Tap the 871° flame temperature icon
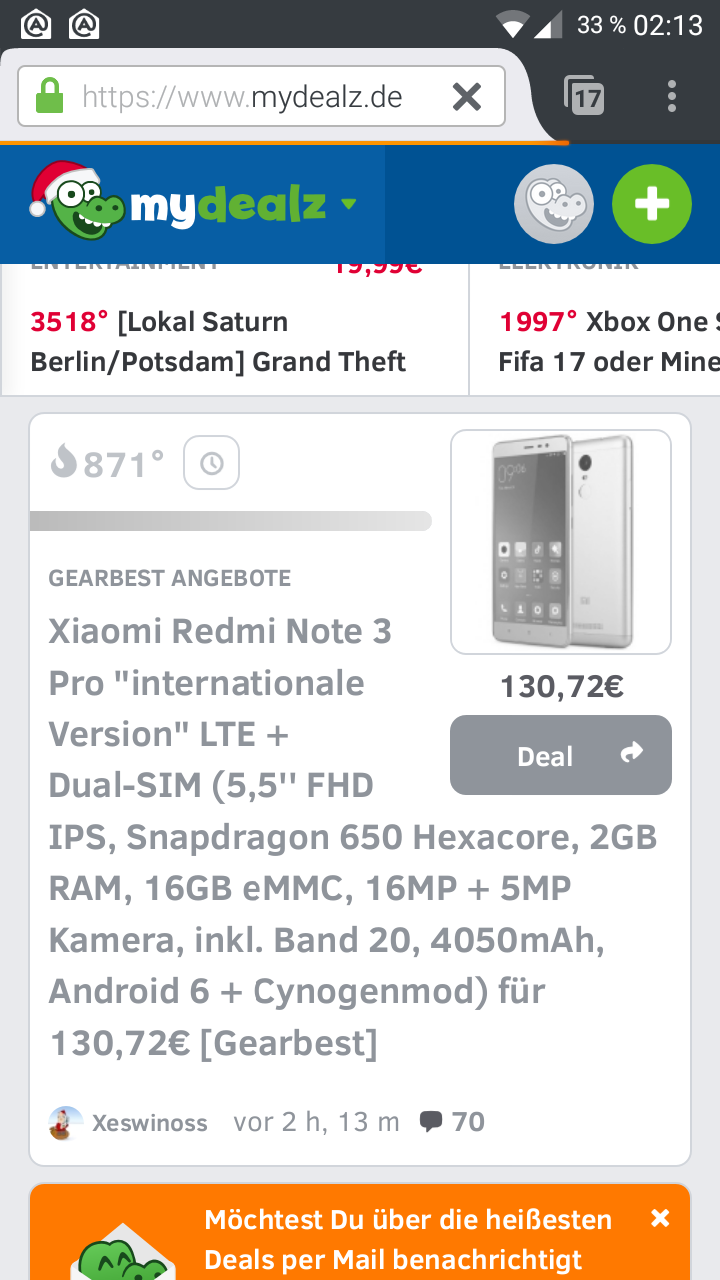 (x=64, y=462)
